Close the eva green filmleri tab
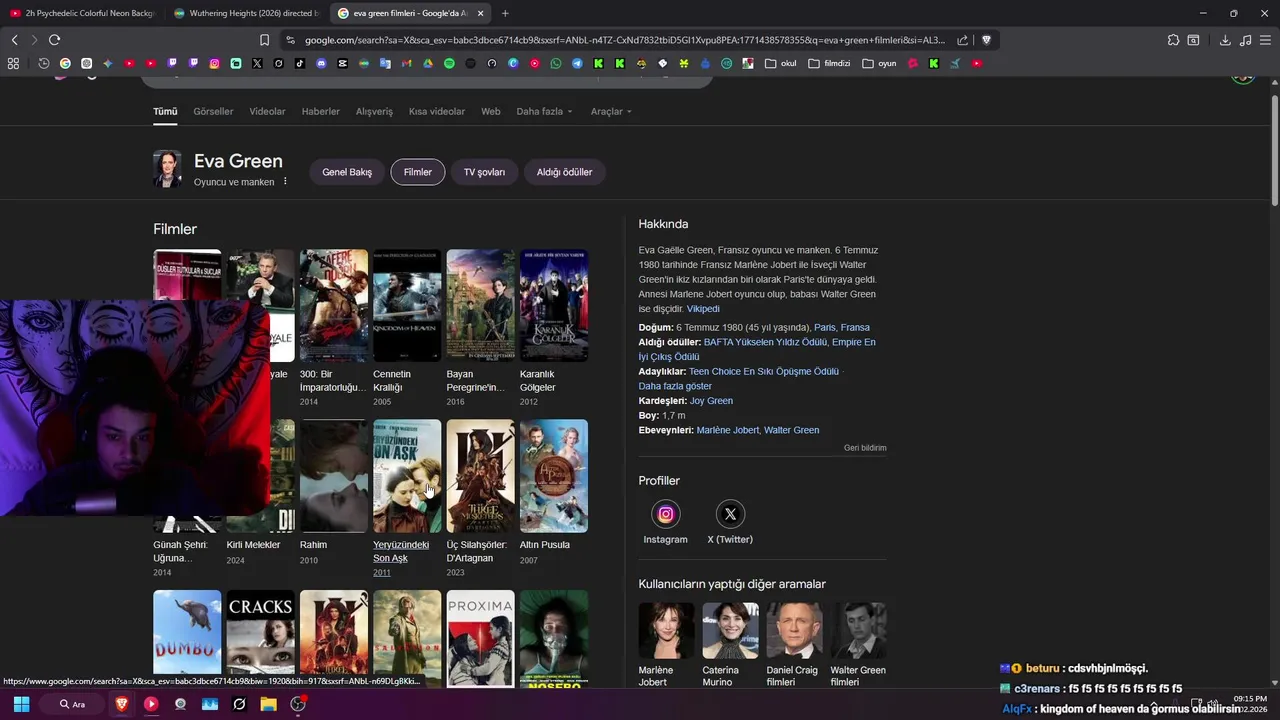 coord(480,13)
